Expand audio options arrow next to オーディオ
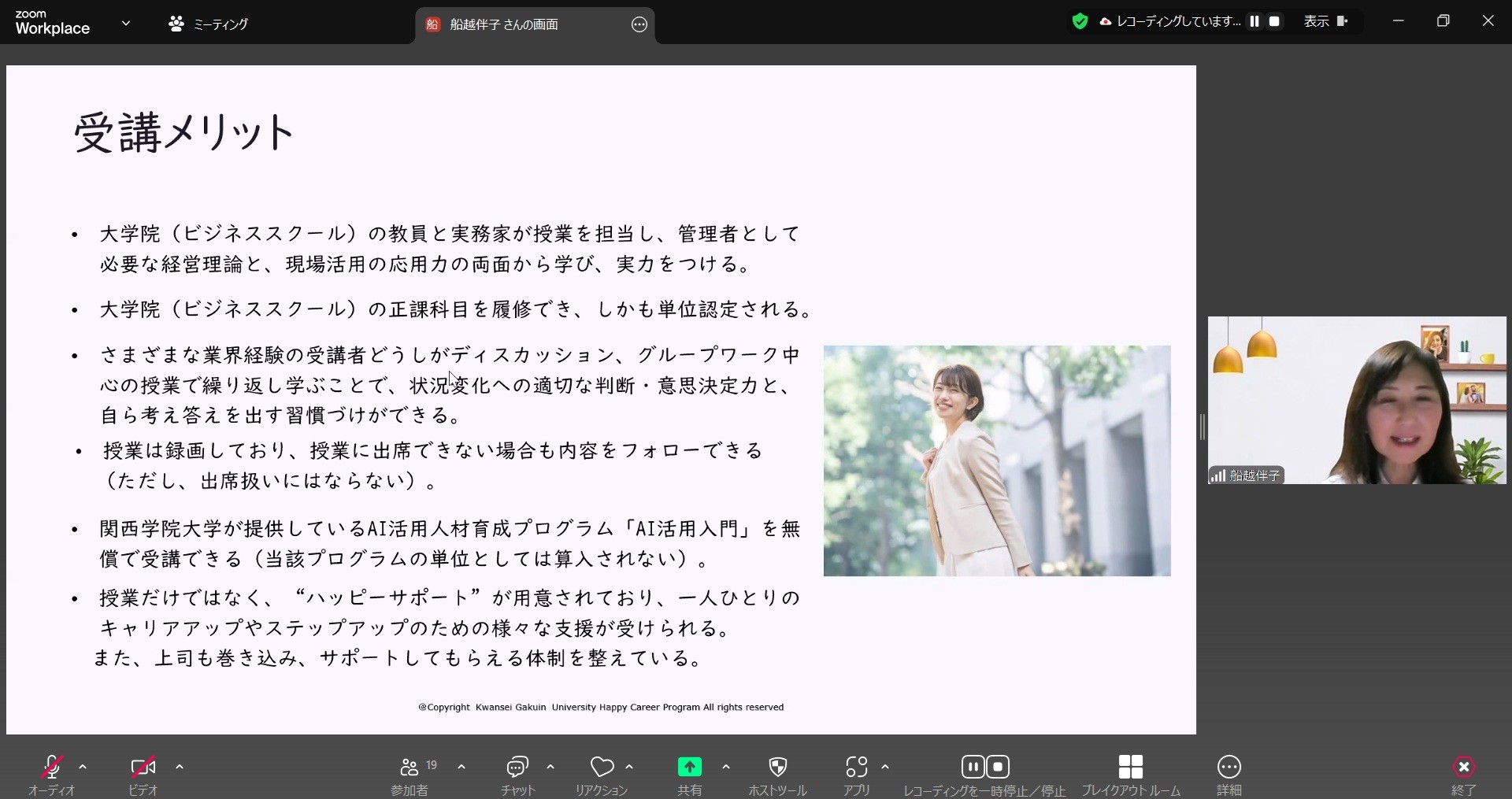The height and width of the screenshot is (799, 1512). point(83,767)
